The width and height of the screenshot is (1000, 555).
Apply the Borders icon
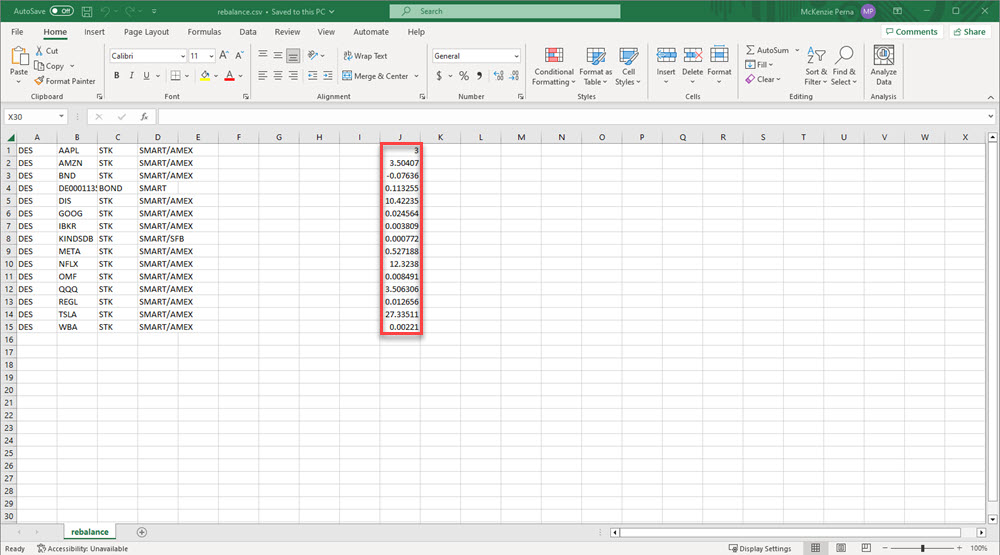coord(175,76)
